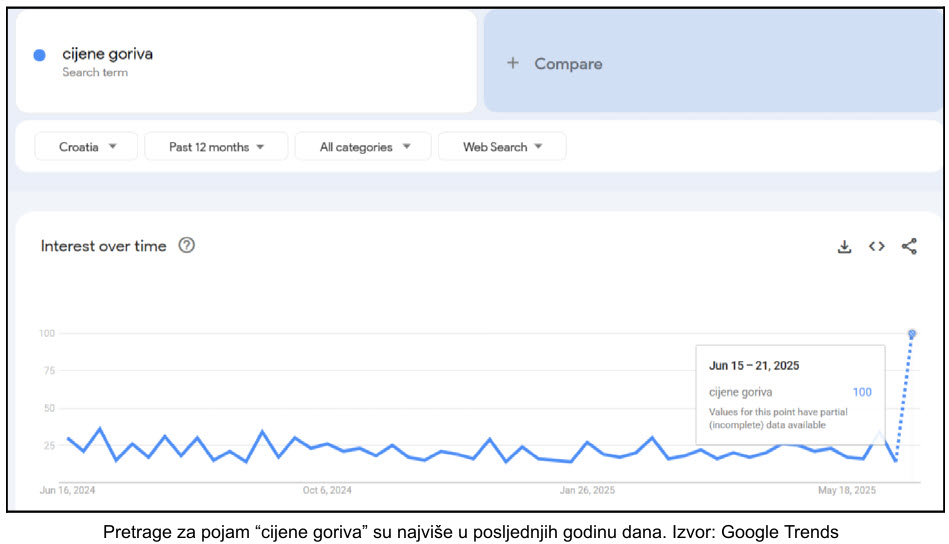Click the May 18, 2025 axis label
The height and width of the screenshot is (544, 949).
tap(847, 491)
